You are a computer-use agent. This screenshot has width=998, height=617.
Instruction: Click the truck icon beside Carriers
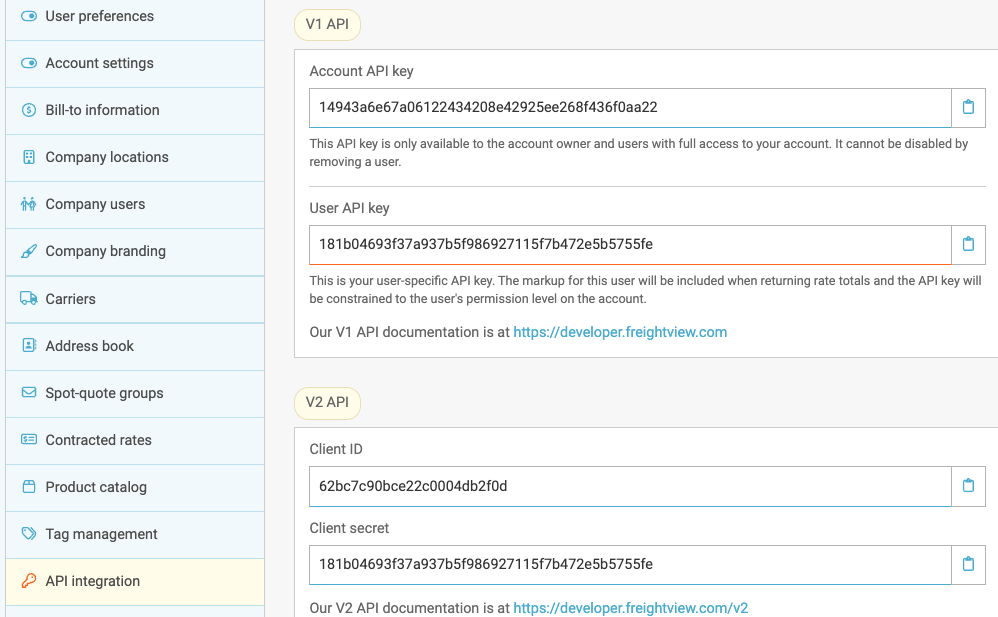click(x=28, y=299)
